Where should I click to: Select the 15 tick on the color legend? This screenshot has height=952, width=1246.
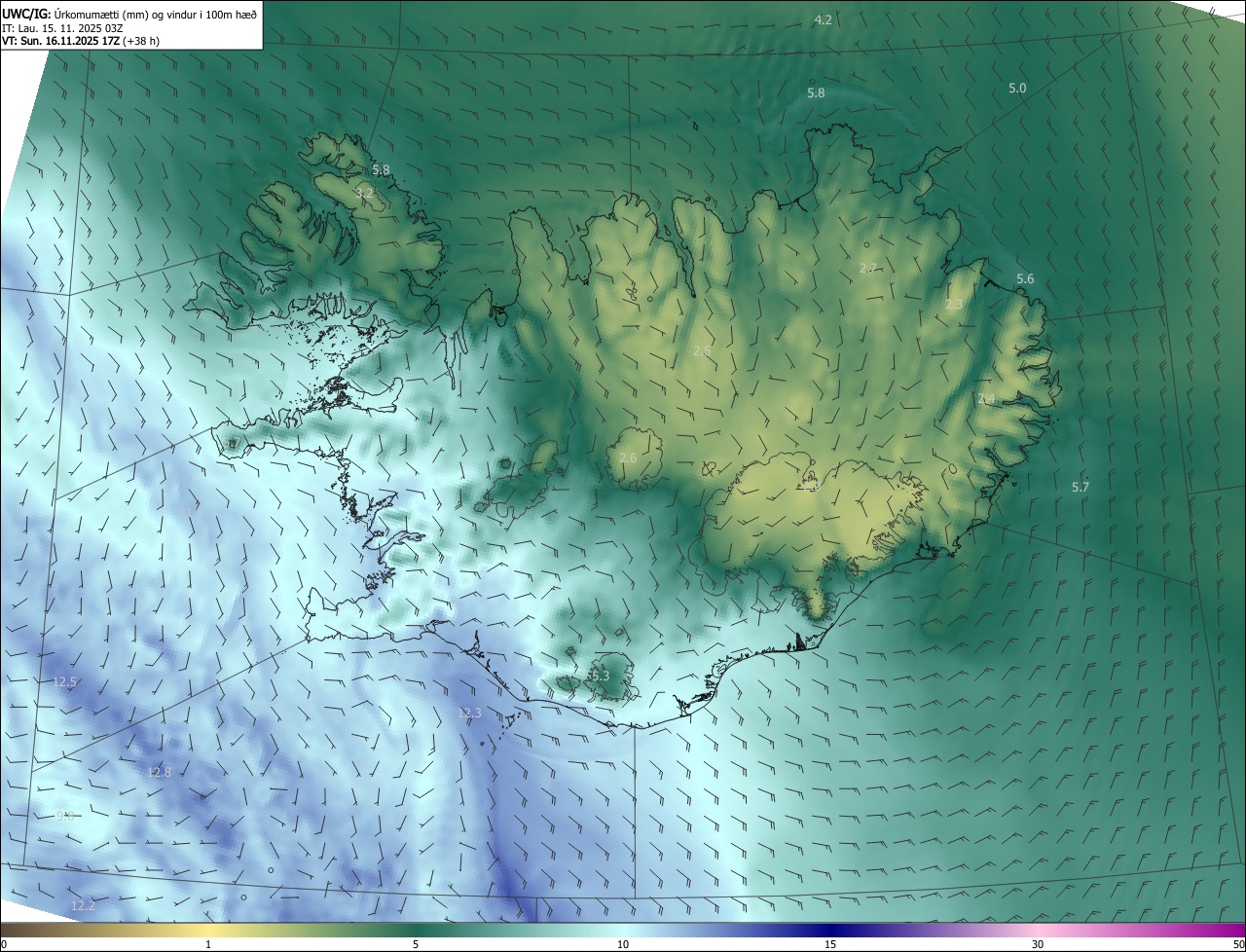830,944
